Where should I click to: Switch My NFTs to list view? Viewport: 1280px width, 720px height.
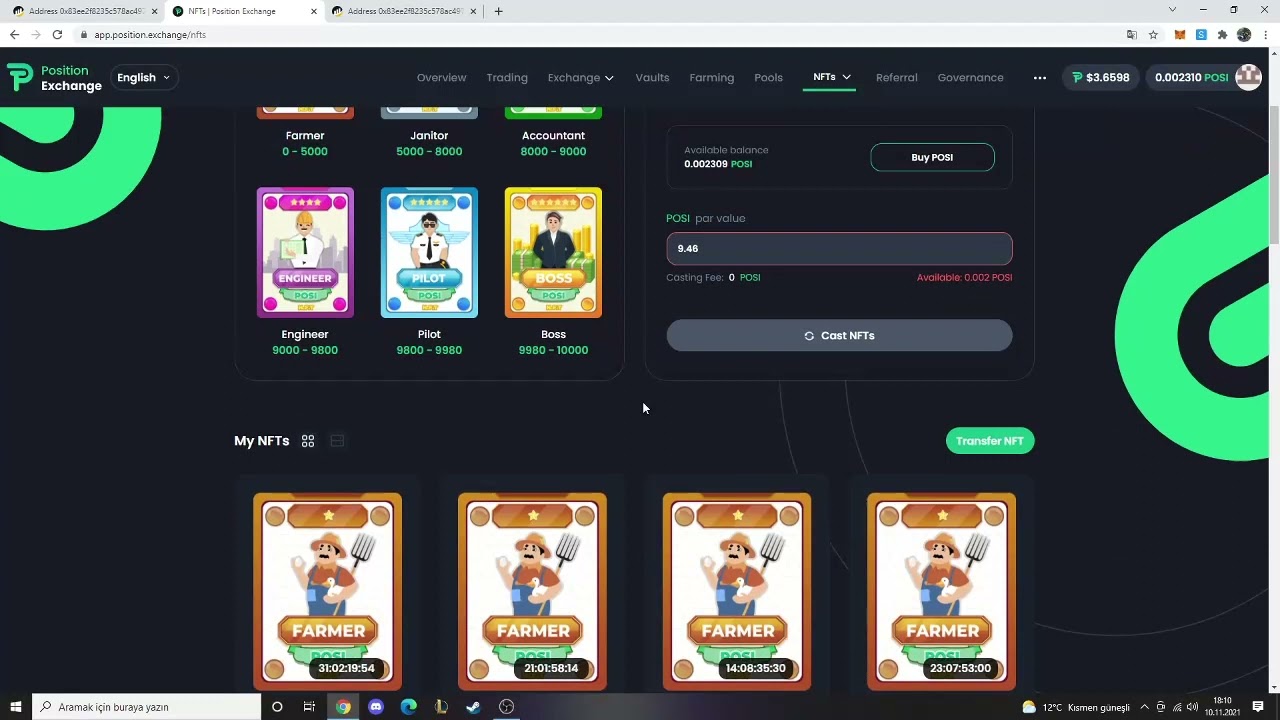pos(337,441)
